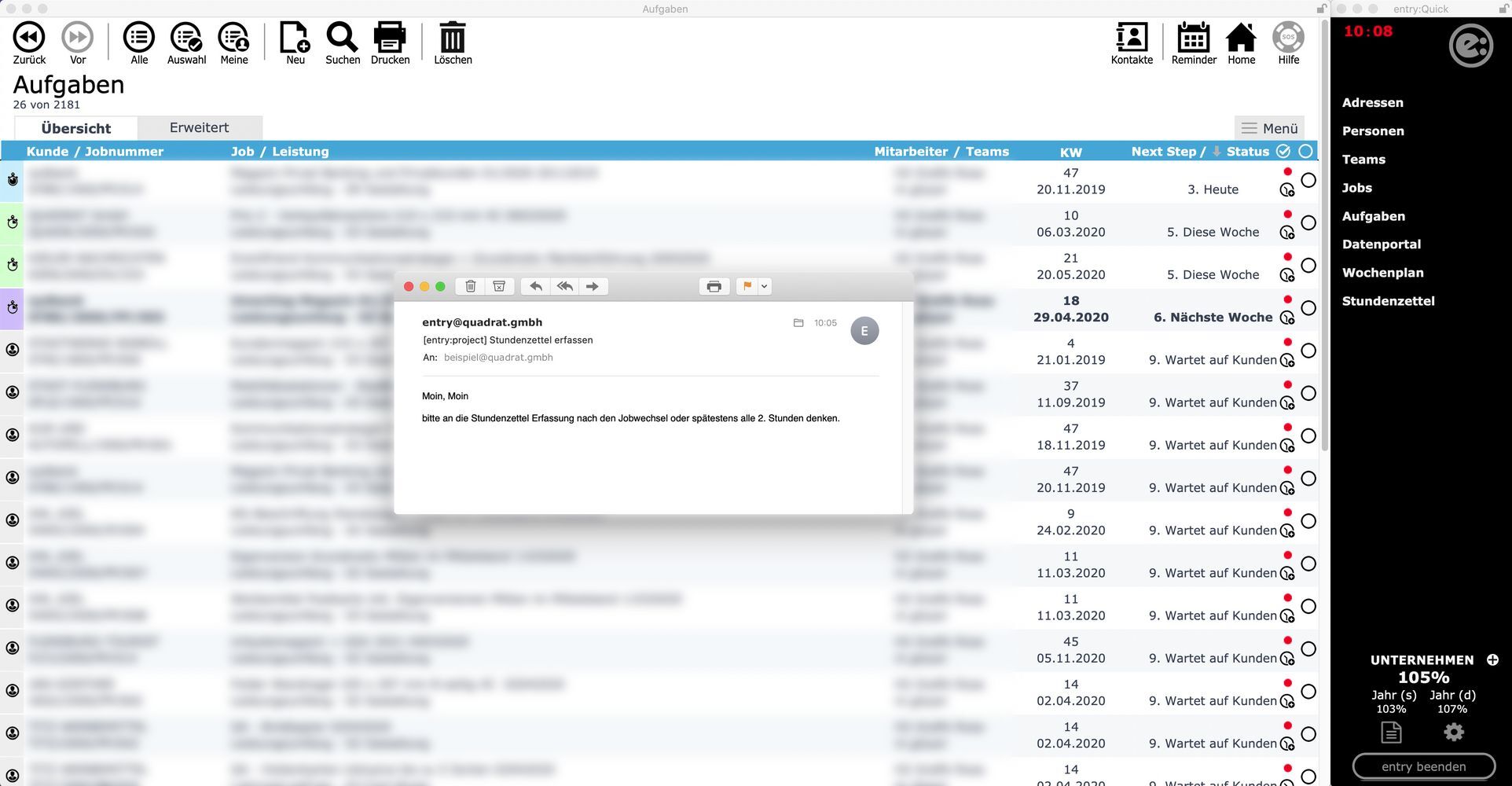Open Teams in the Quick panel
Viewport: 1512px width, 786px height.
pos(1363,160)
